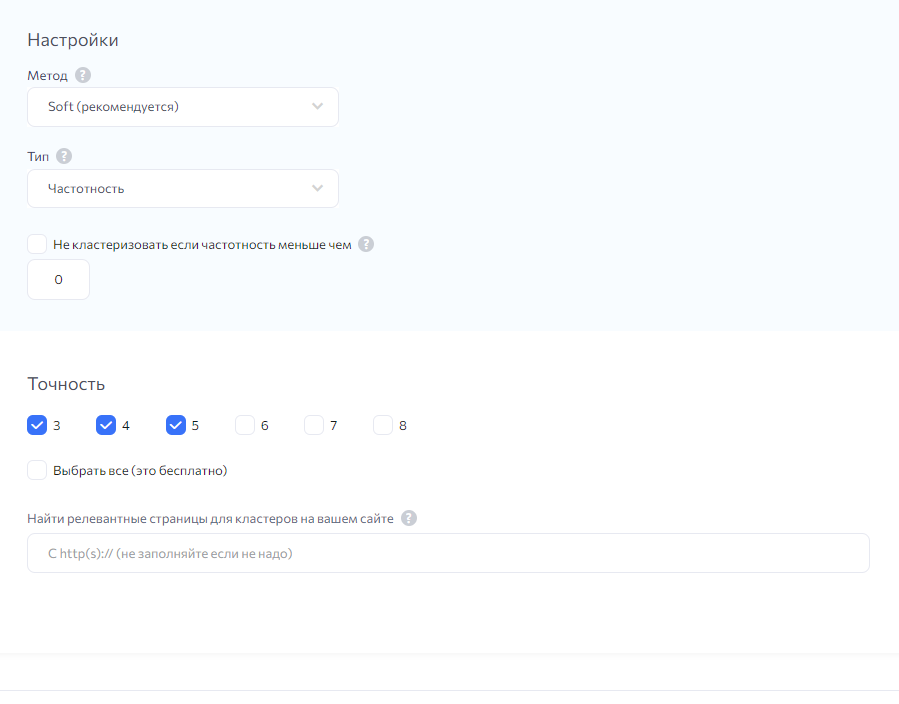Open the Метод dropdown showing Soft
The height and width of the screenshot is (704, 899).
click(x=183, y=107)
